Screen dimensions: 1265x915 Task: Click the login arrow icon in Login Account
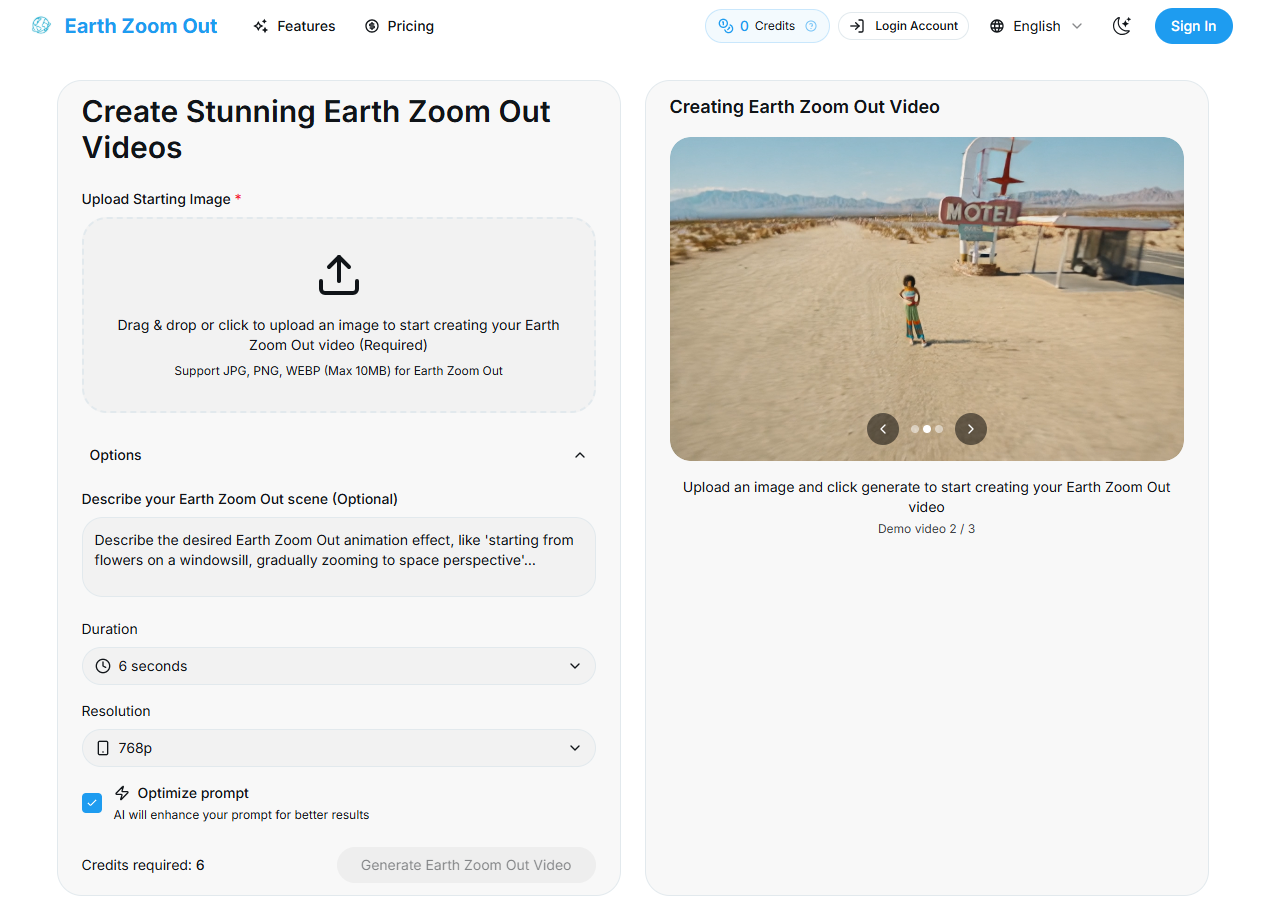pos(857,26)
